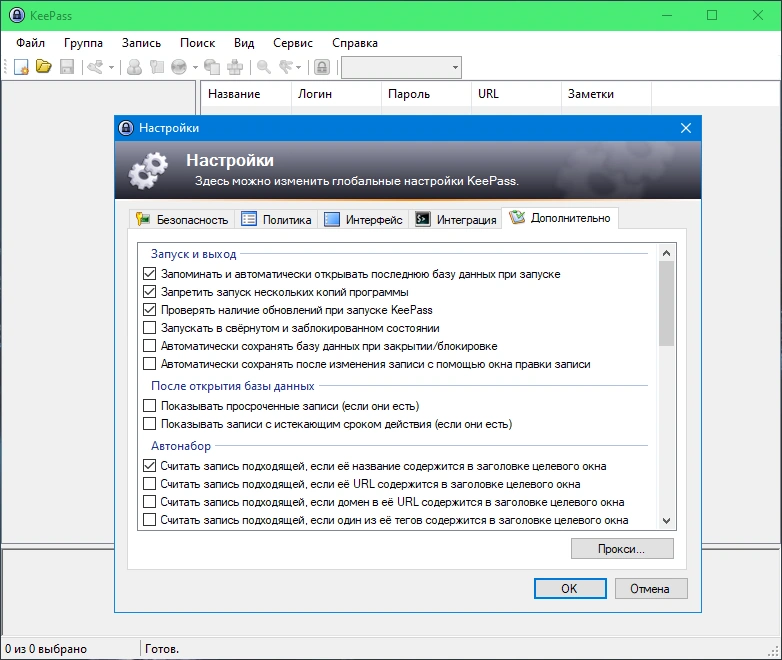Click the Название column header
The width and height of the screenshot is (782, 660).
pyautogui.click(x=246, y=94)
